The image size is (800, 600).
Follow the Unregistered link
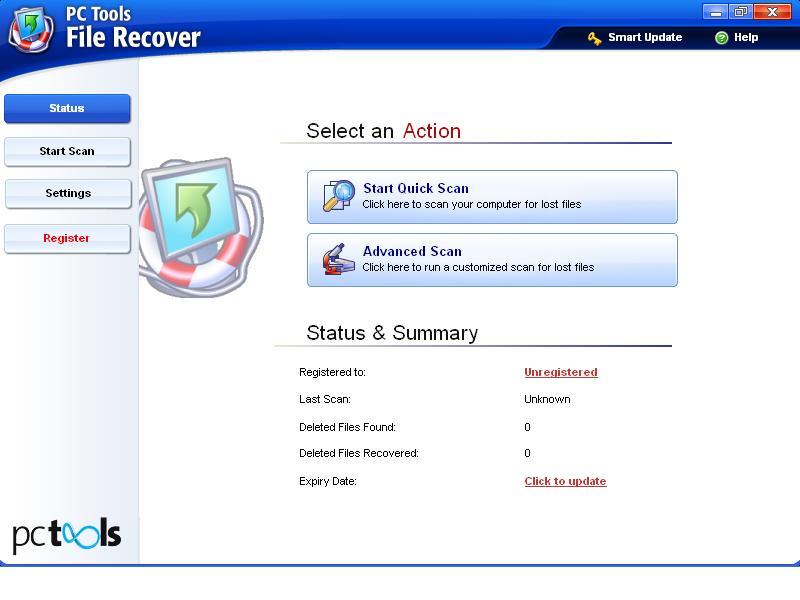tap(560, 372)
